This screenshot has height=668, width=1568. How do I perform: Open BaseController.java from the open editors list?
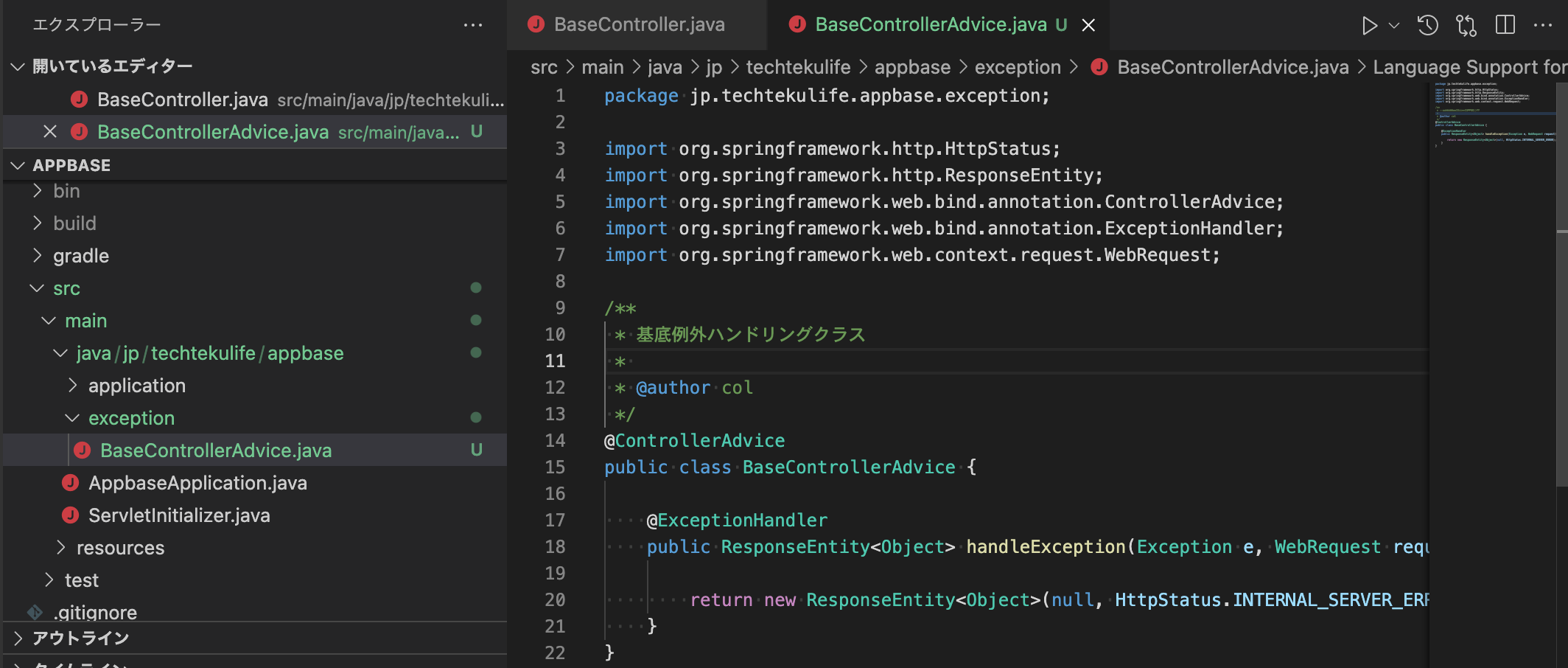255,100
